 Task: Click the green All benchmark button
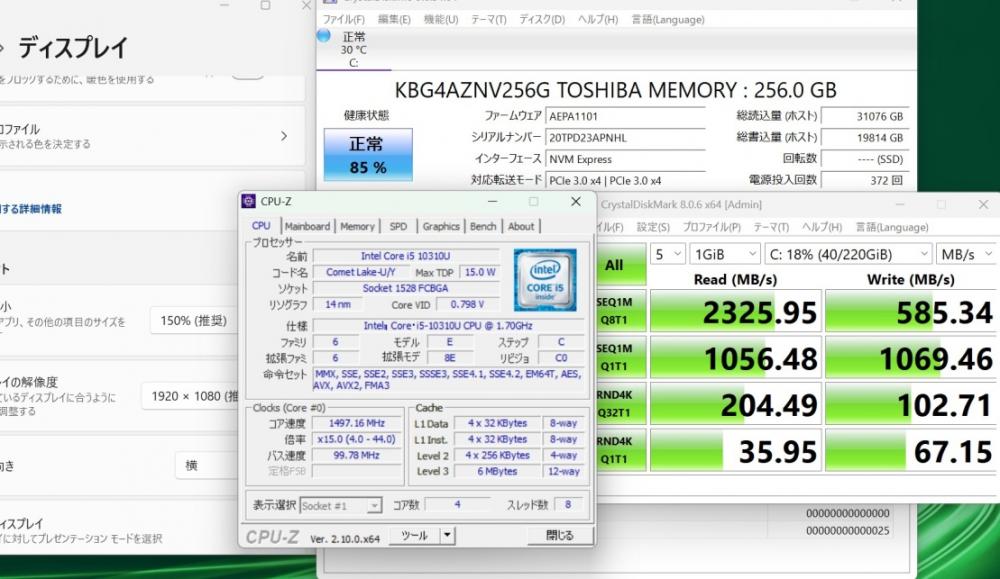(x=621, y=265)
